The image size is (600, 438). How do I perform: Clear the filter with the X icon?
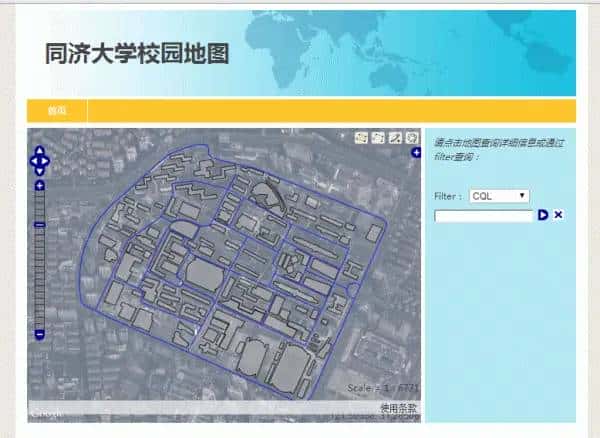[558, 215]
